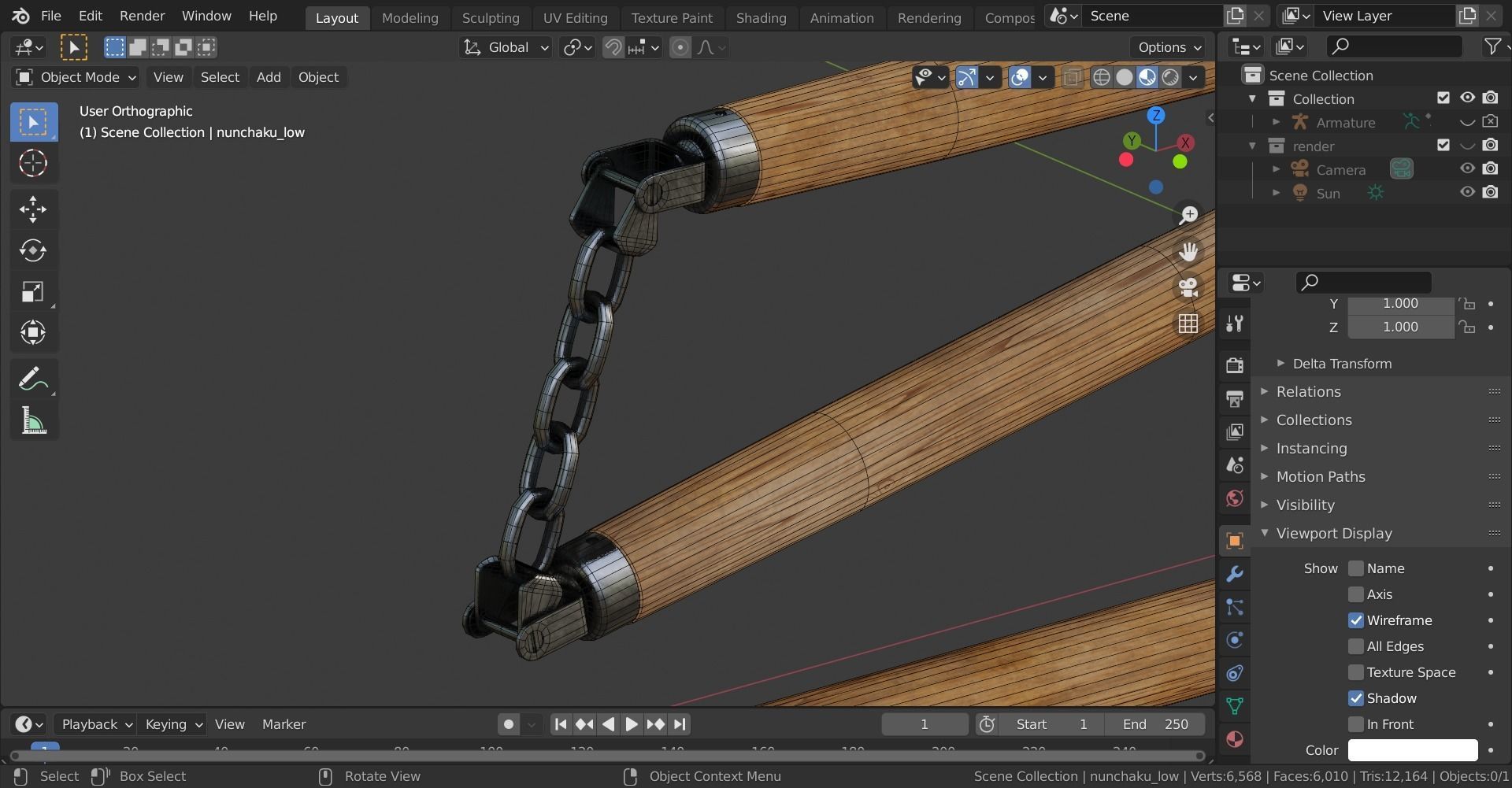The image size is (1512, 788).
Task: Switch to the Modeling workspace tab
Action: click(409, 18)
